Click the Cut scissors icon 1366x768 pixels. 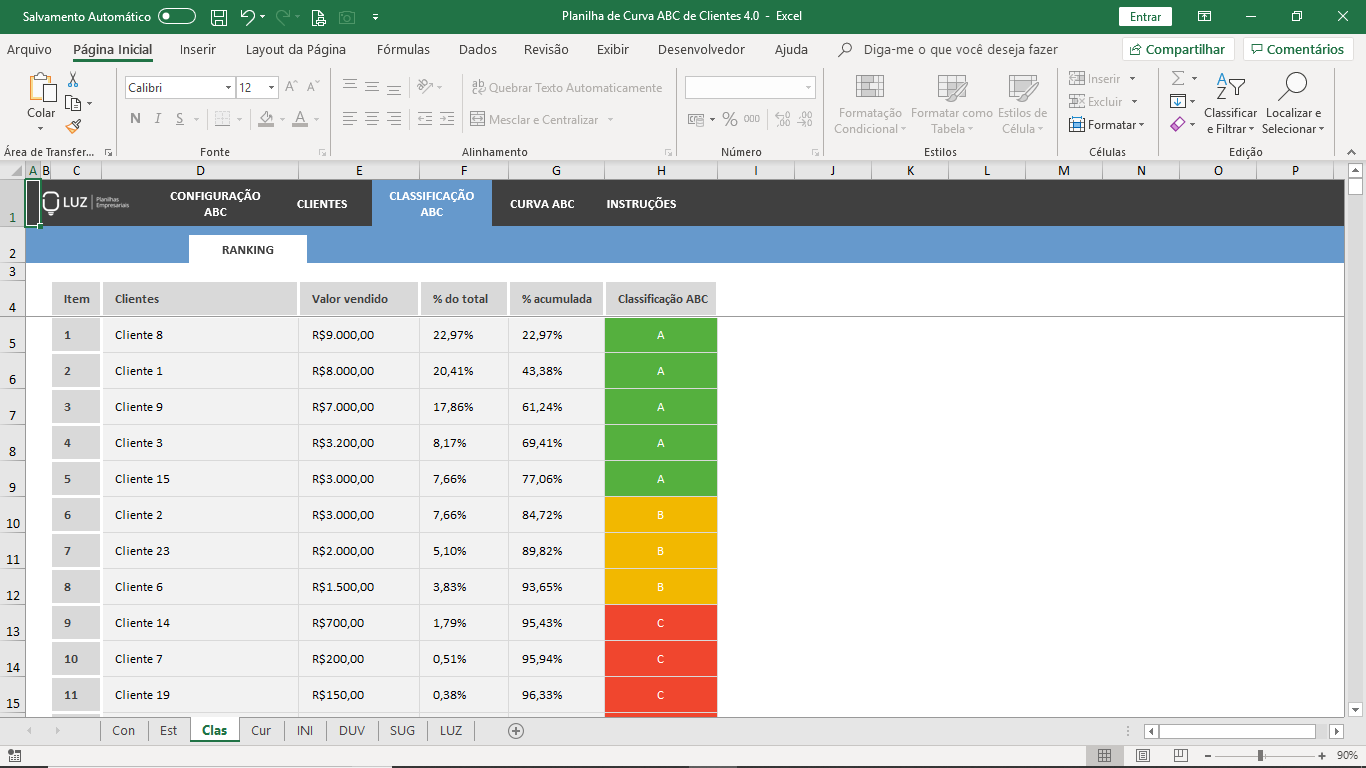tap(73, 80)
